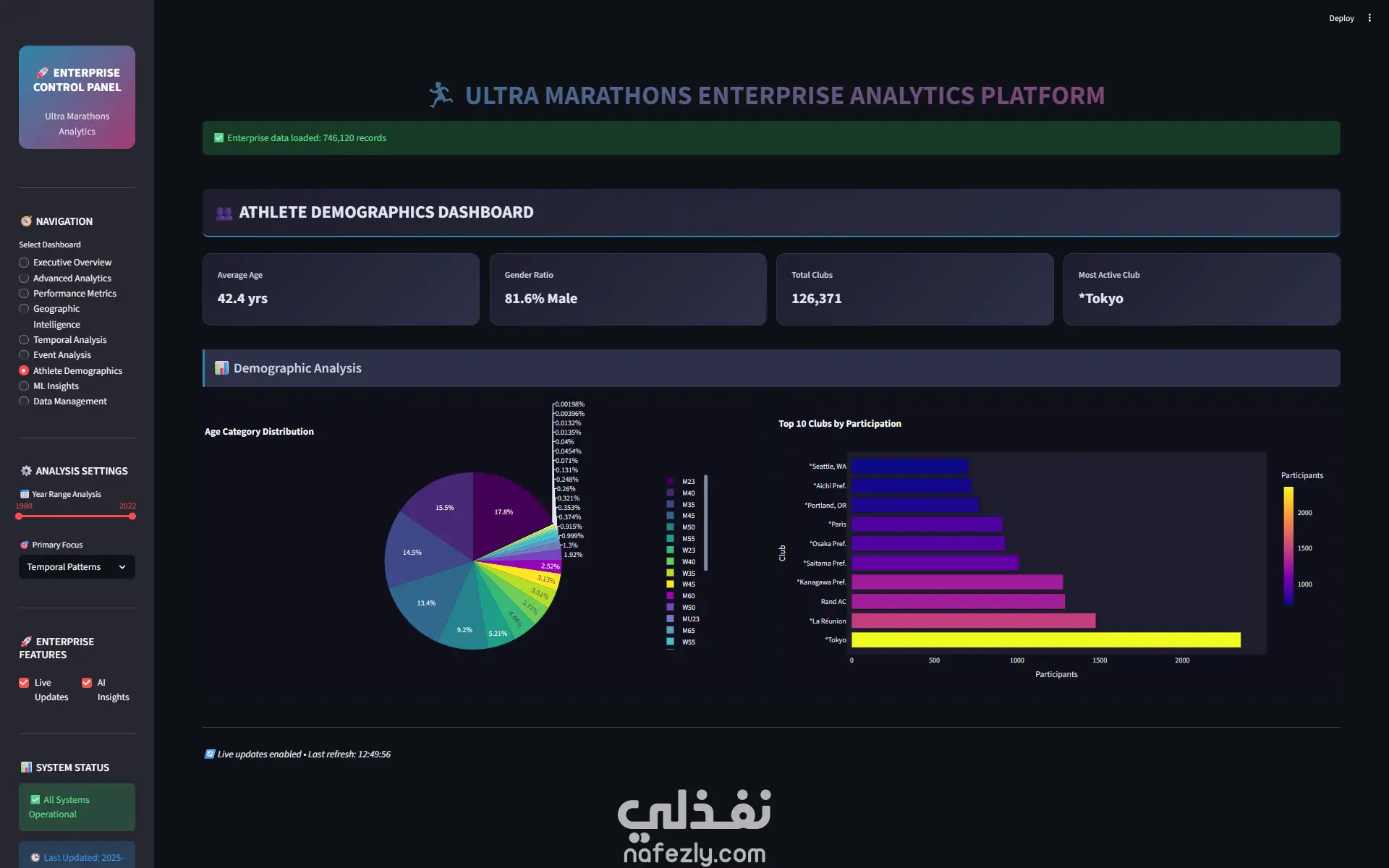This screenshot has width=1389, height=868.
Task: Click the yellow *Tokyo bar in the clubs chart
Action: [x=1045, y=640]
